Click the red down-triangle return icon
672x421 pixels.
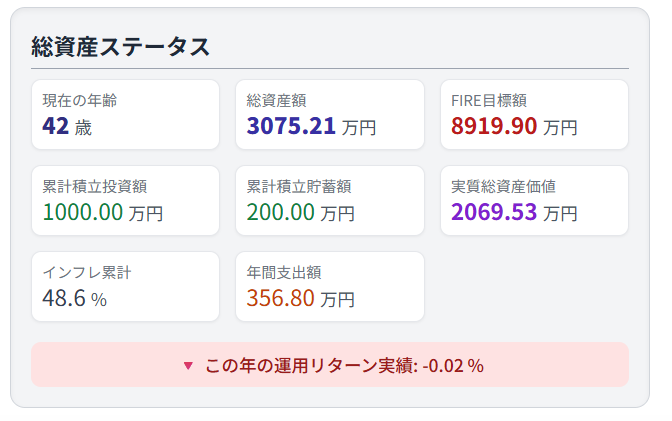pyautogui.click(x=188, y=366)
